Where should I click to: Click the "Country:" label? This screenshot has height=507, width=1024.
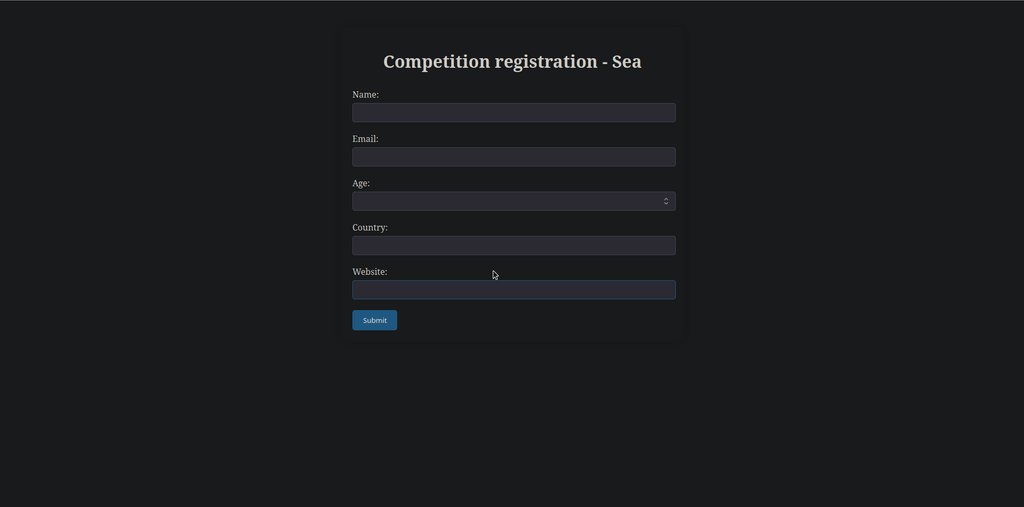(x=370, y=228)
